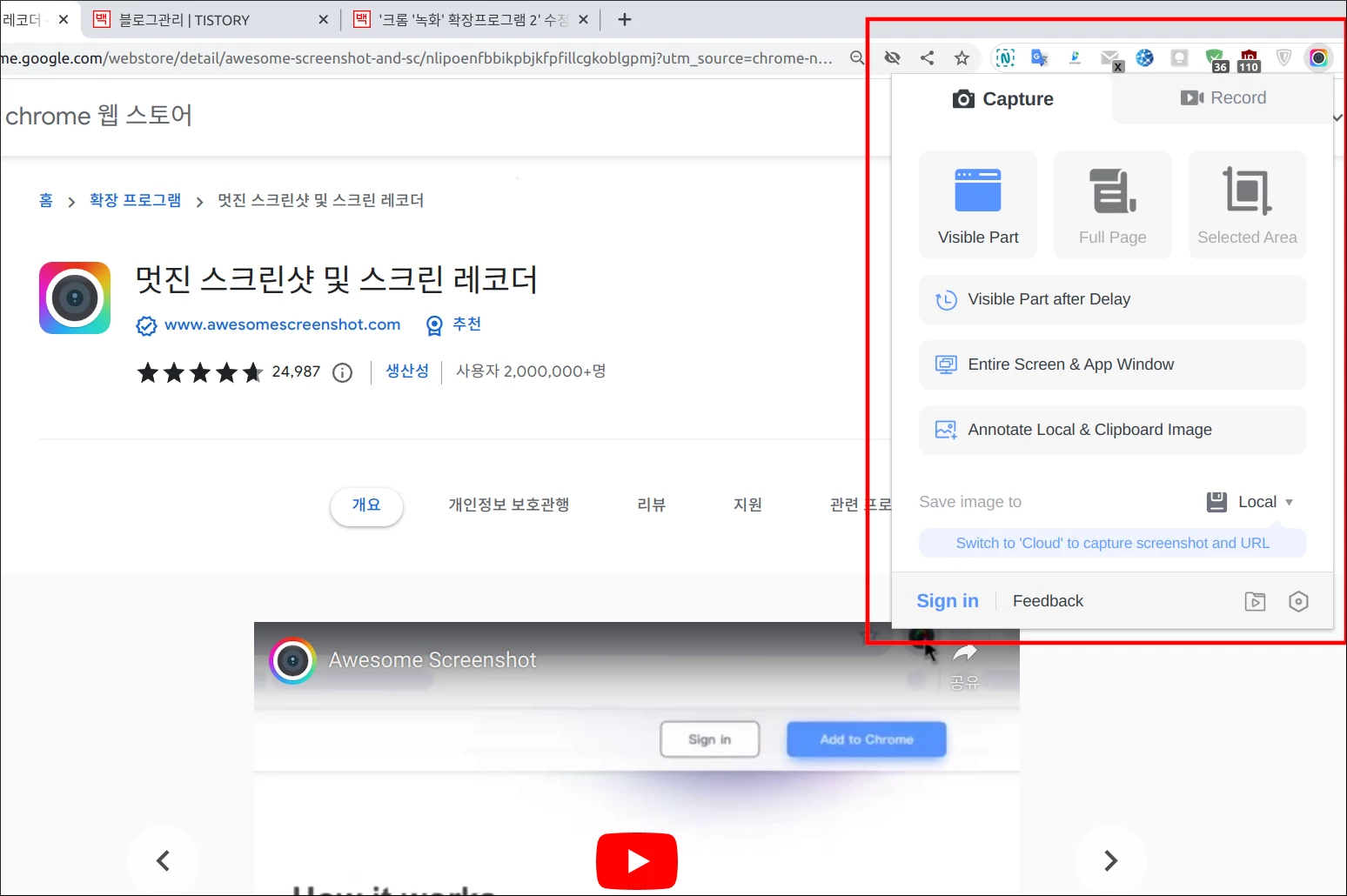Show the next carousel slide
1347x896 pixels.
click(x=1110, y=861)
